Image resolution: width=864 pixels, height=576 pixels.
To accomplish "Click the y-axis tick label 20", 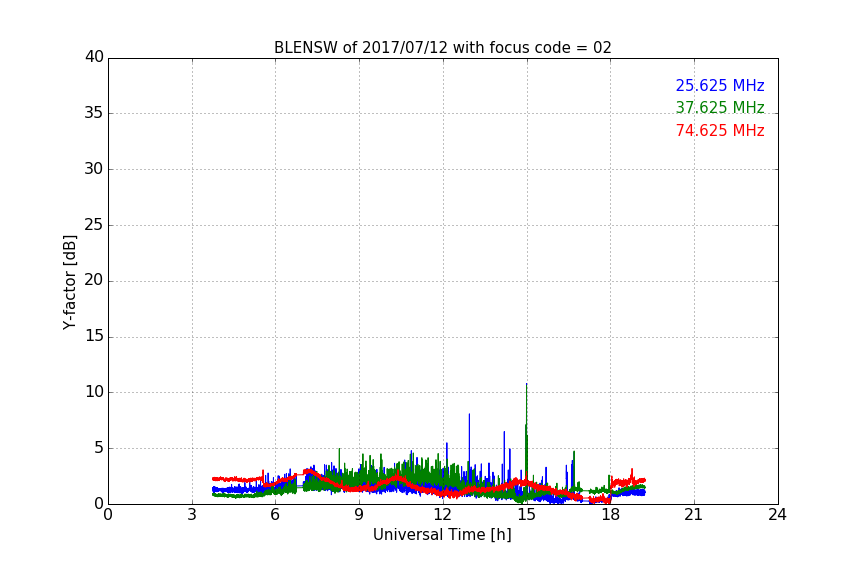I will click(94, 280).
